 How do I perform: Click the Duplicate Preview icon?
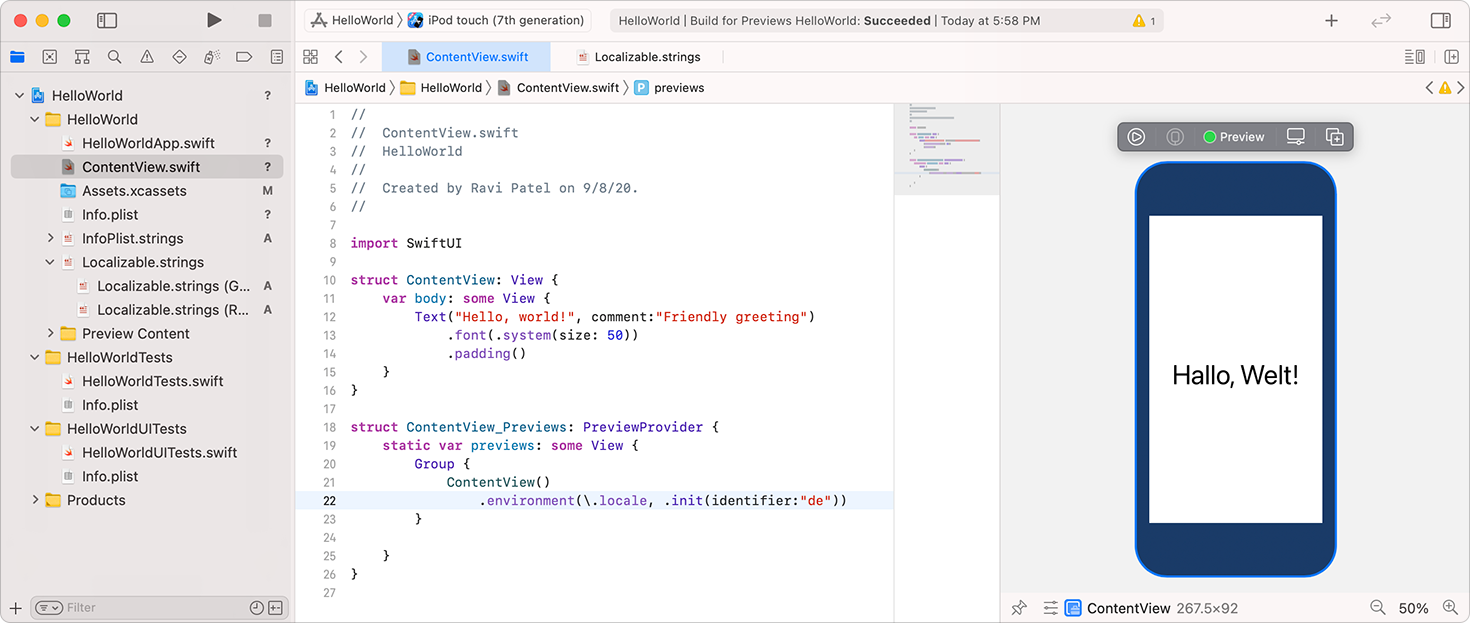1335,137
